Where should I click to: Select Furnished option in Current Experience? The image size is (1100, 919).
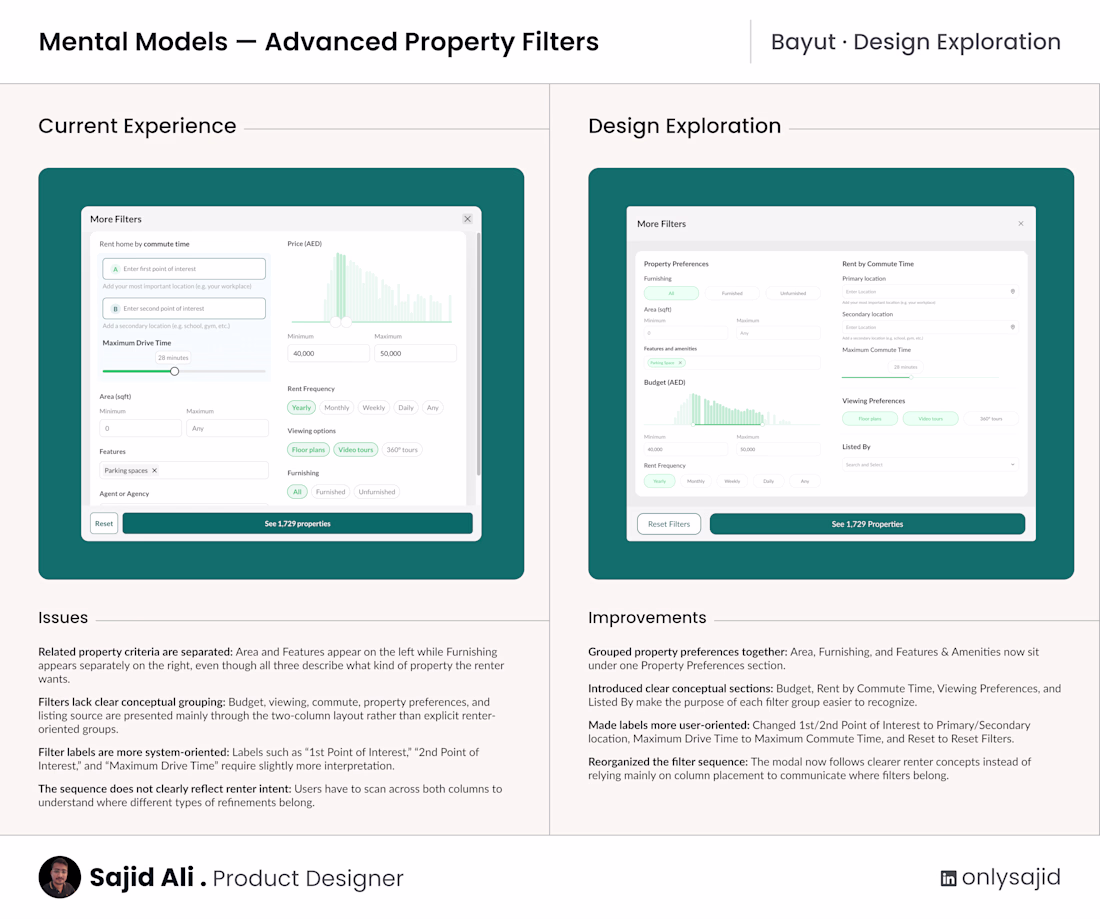330,492
